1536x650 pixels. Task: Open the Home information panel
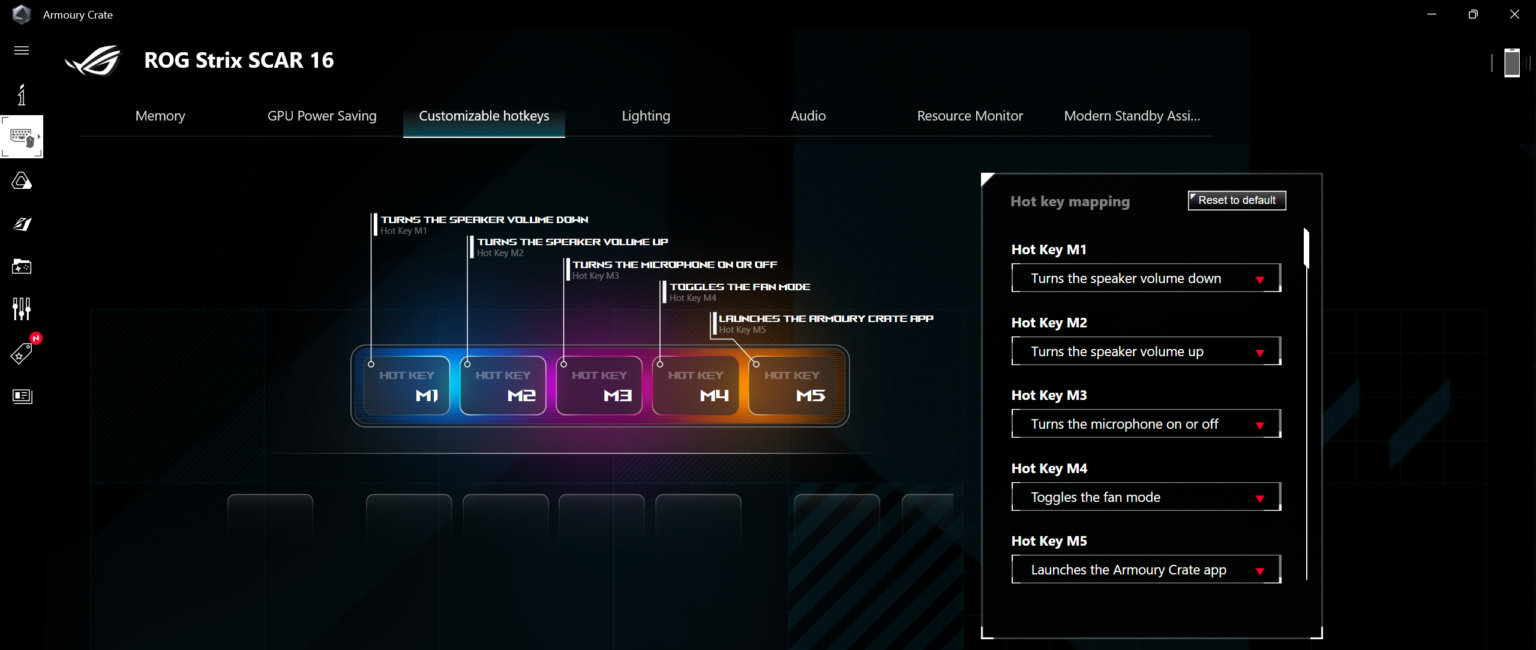point(20,94)
